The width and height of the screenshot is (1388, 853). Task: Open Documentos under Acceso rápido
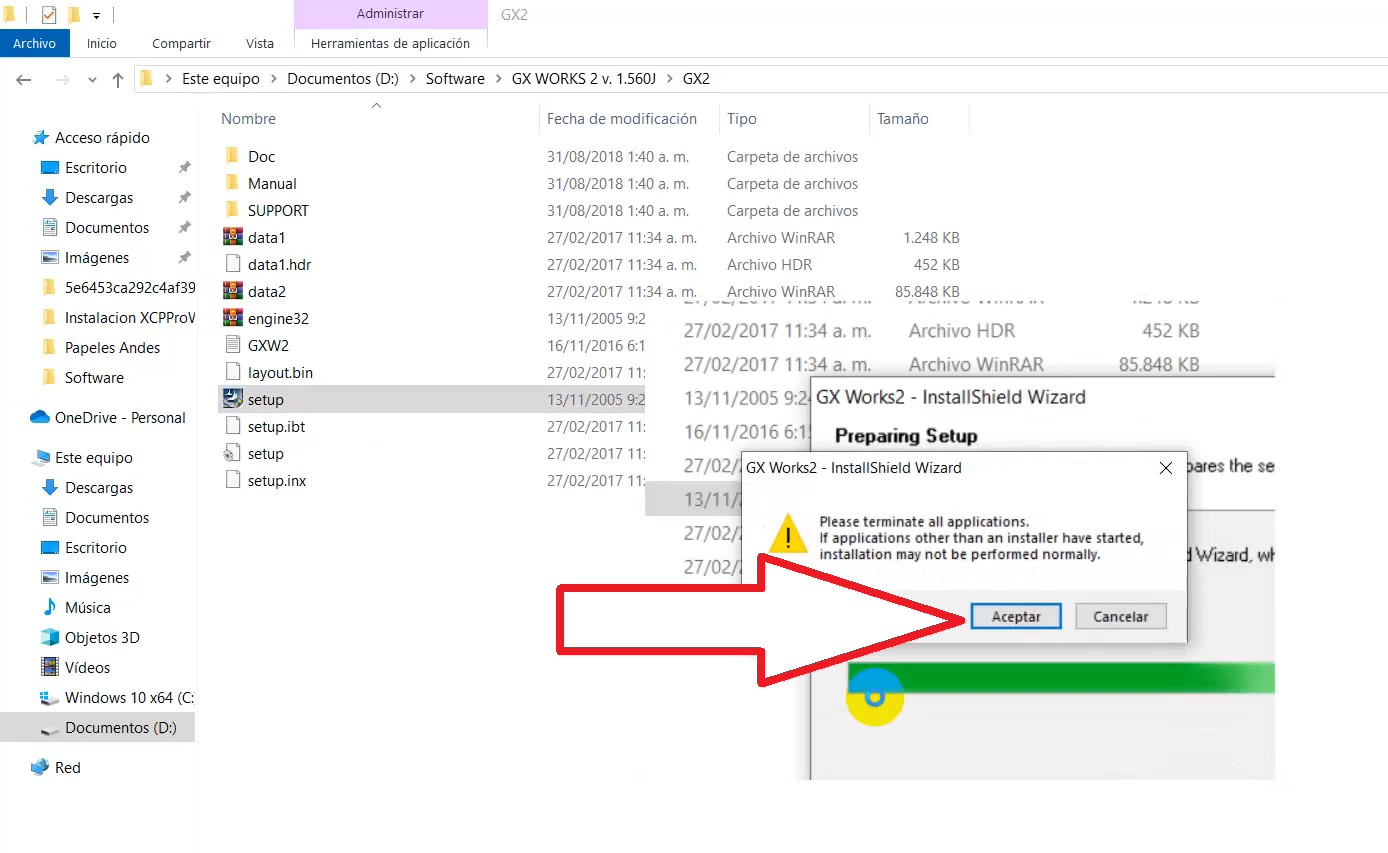(107, 228)
